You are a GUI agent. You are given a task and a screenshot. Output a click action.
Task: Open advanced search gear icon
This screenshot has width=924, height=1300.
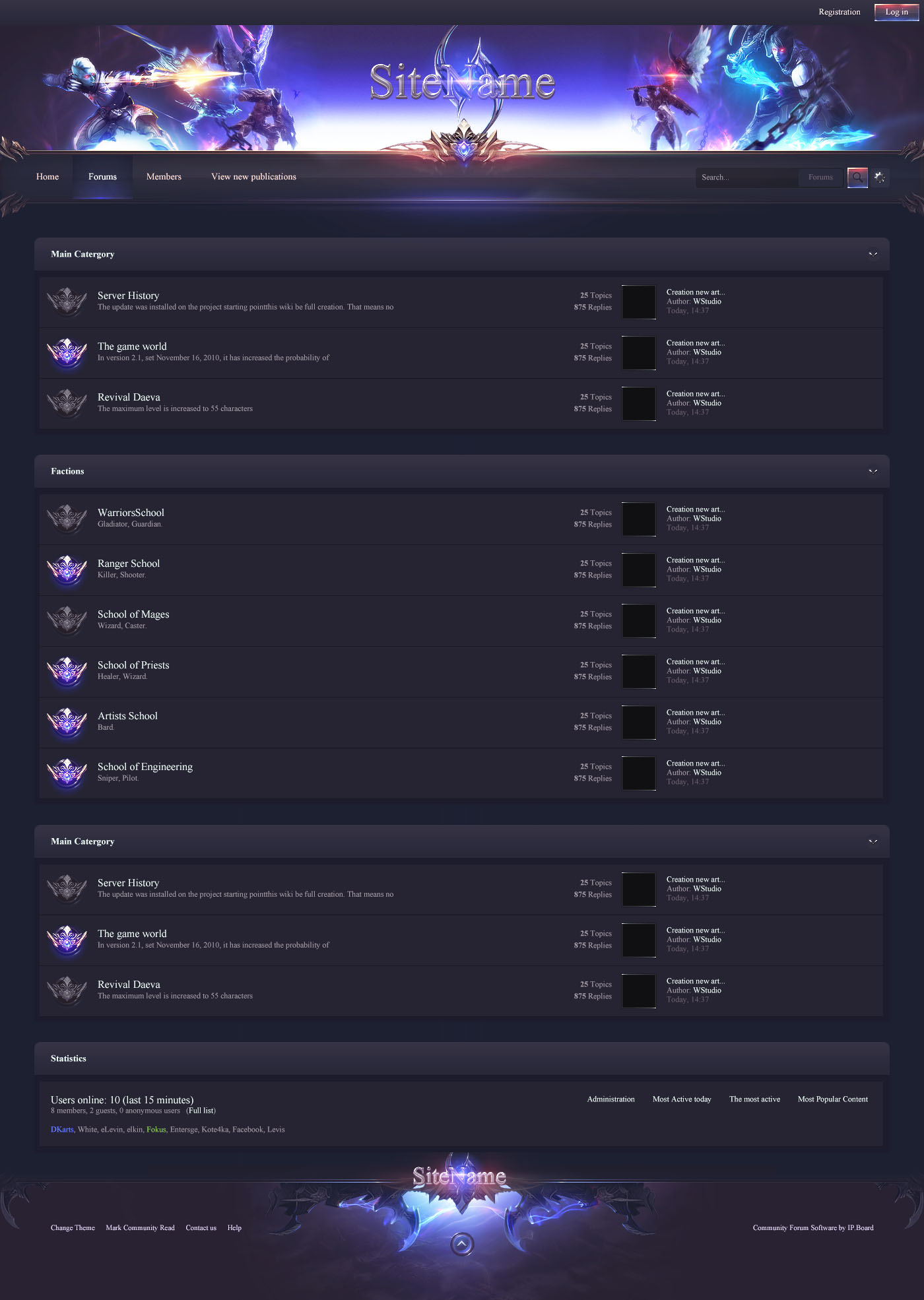[880, 177]
